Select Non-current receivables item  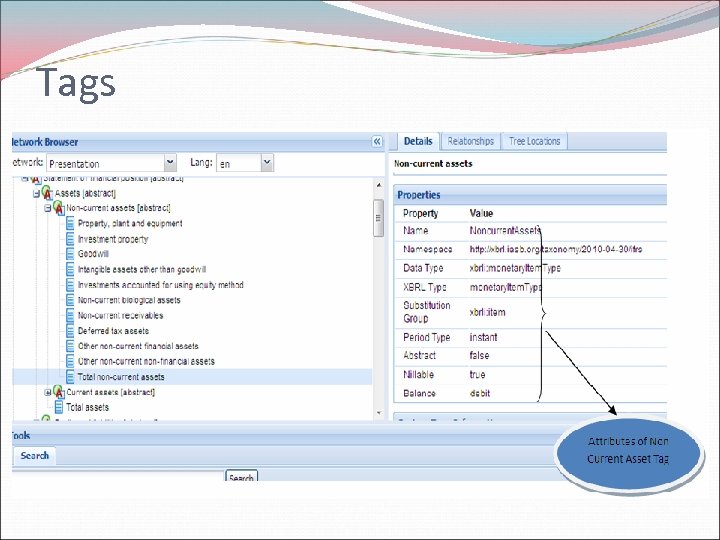[x=120, y=315]
